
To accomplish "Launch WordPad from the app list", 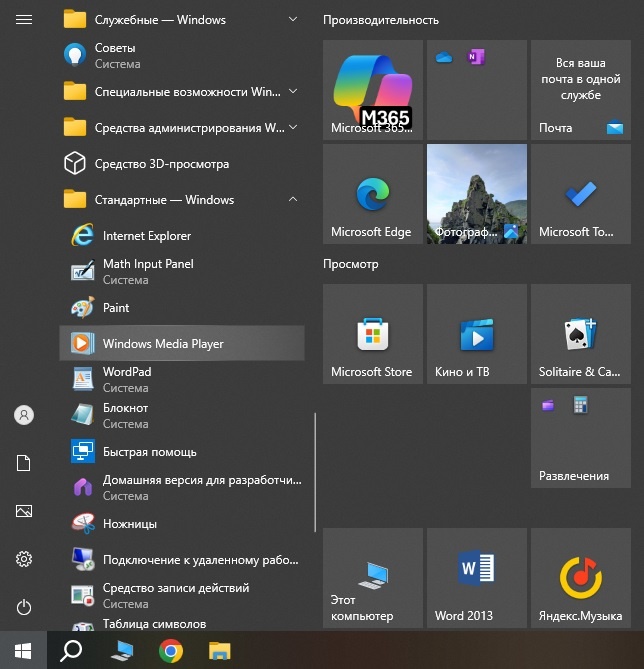I will [182, 379].
